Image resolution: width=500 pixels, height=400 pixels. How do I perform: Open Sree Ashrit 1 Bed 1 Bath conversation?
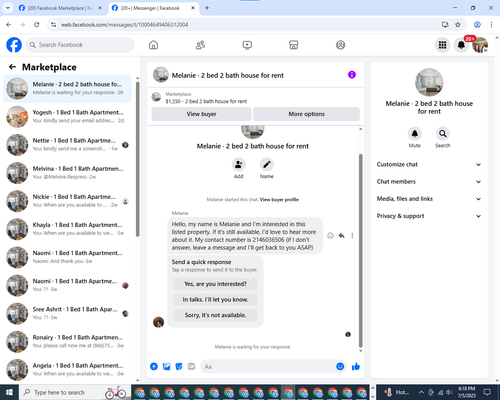coord(67,313)
